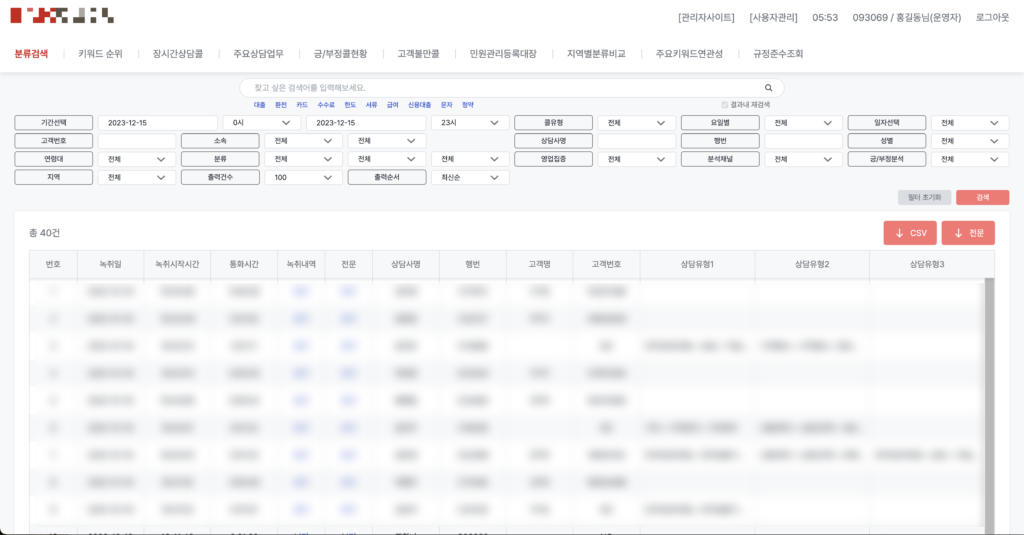Download results with the CSV button
The image size is (1024, 535).
[909, 233]
